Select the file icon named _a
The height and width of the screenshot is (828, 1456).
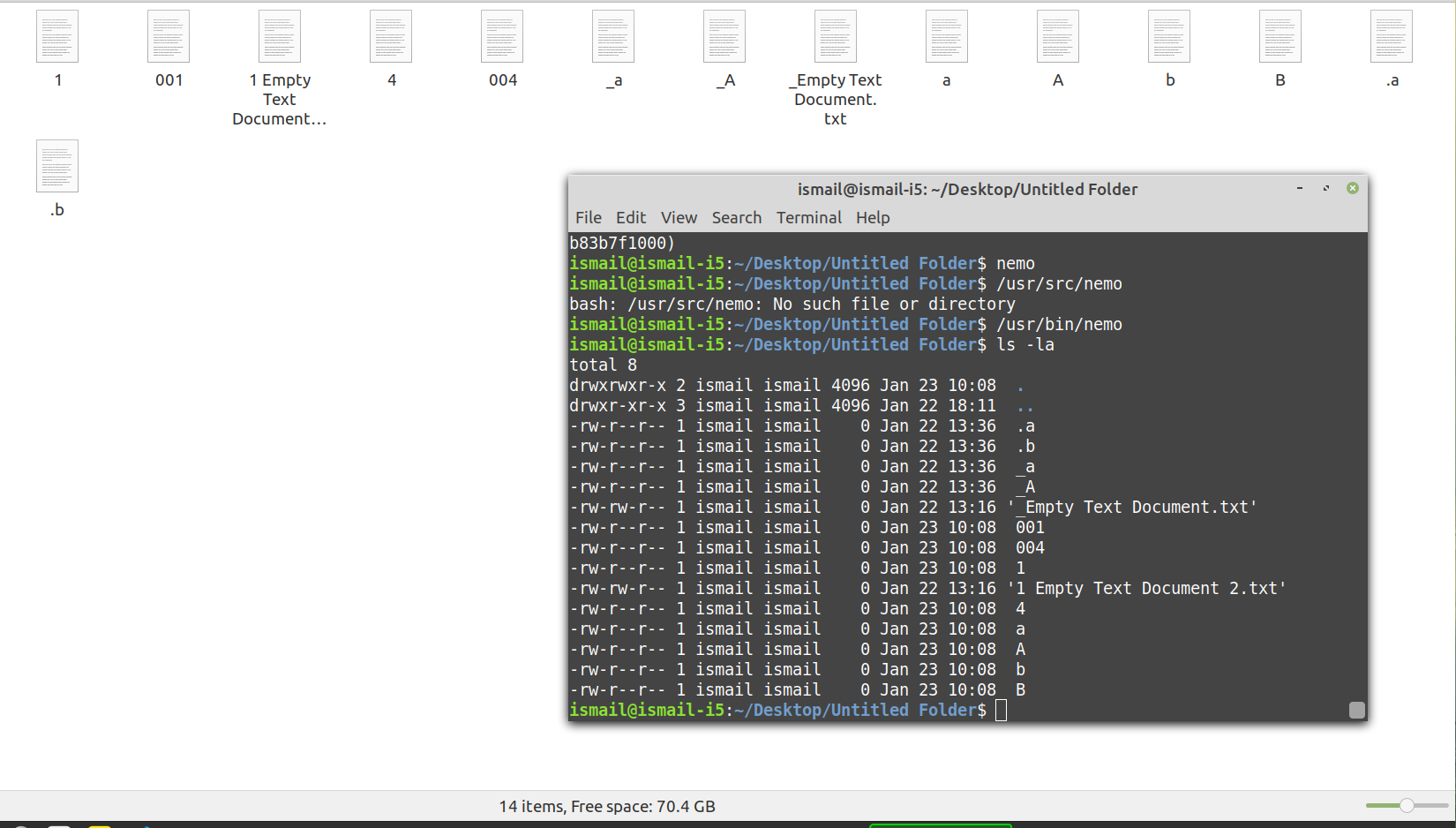coord(613,36)
